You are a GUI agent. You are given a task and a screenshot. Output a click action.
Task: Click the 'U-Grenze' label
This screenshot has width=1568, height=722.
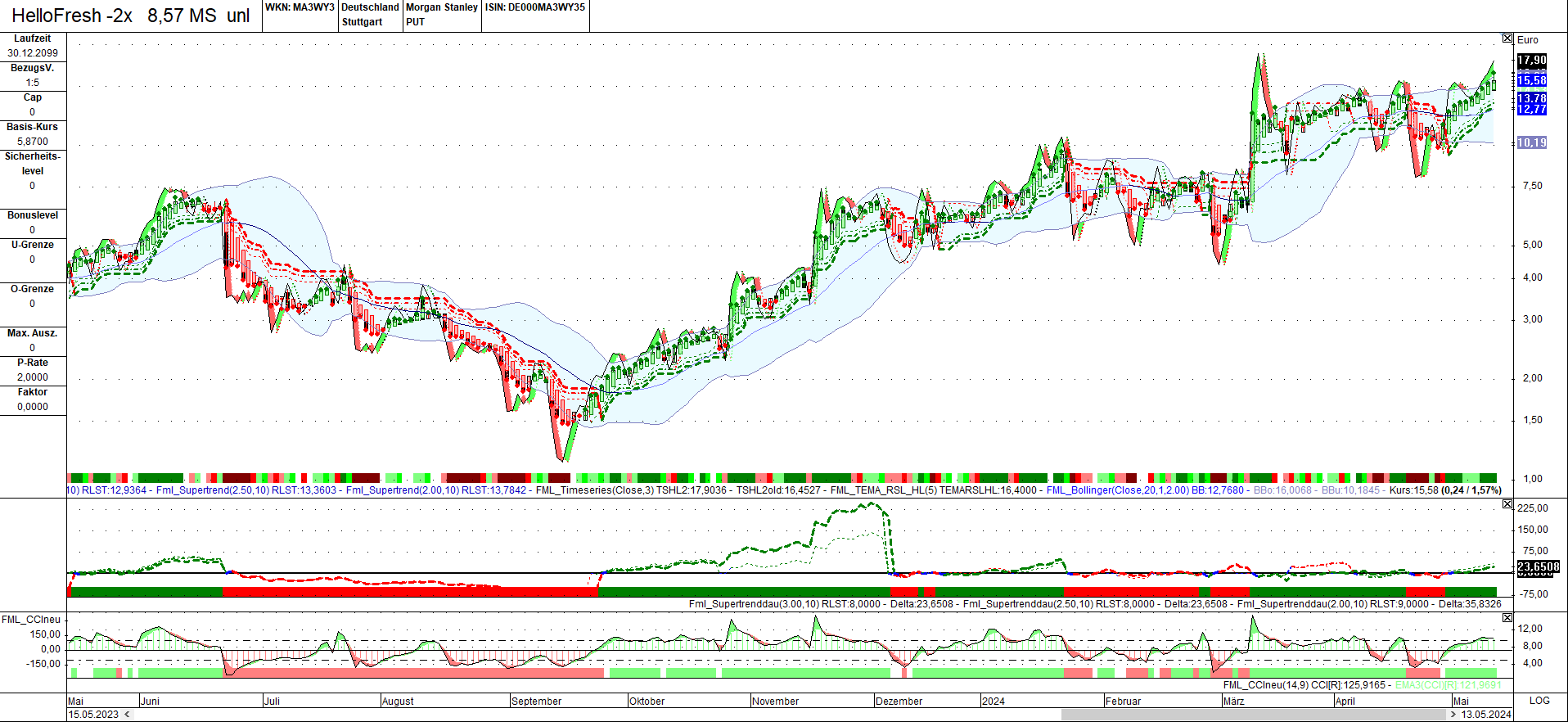pos(33,245)
